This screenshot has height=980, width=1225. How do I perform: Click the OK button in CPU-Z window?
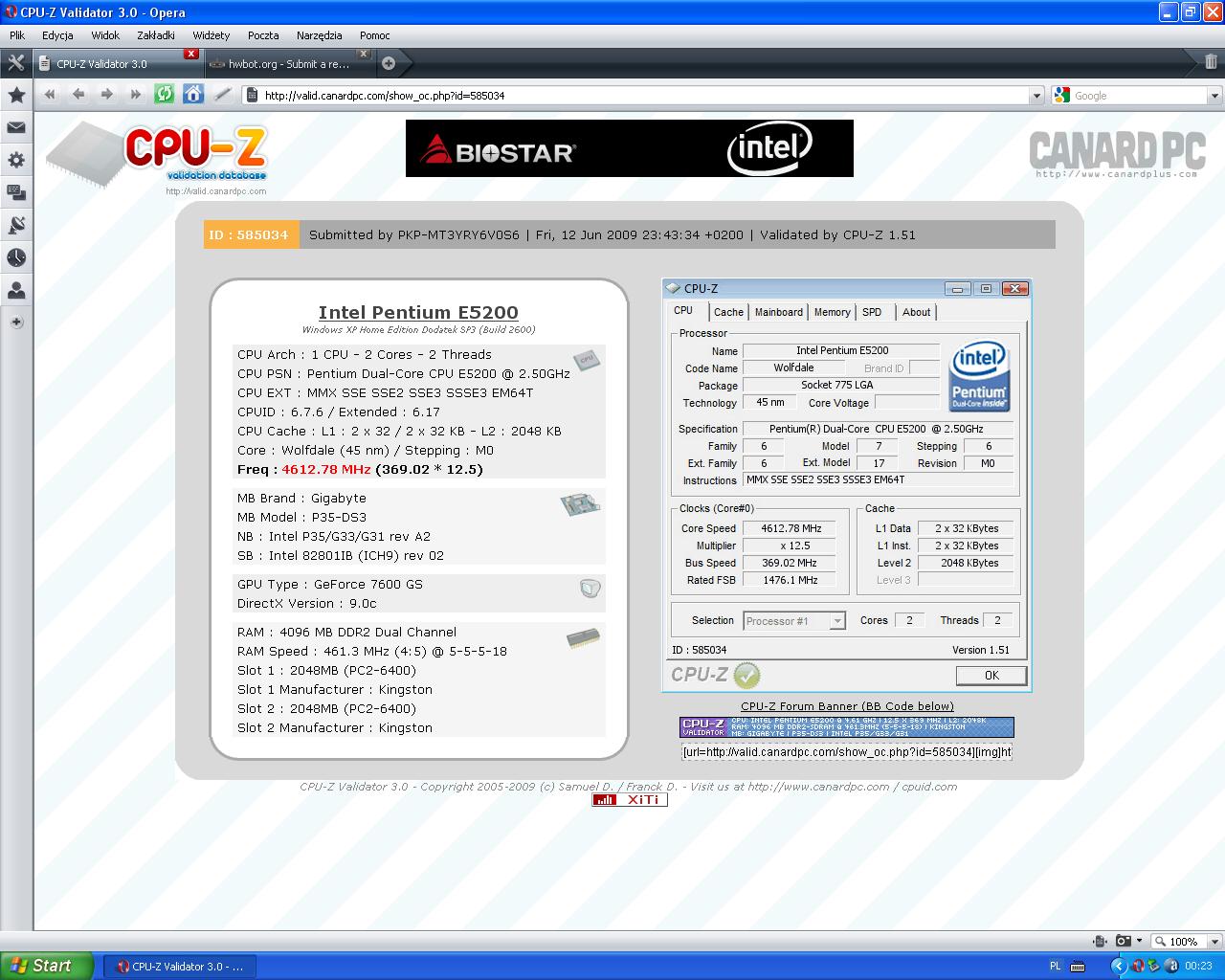pyautogui.click(x=991, y=675)
